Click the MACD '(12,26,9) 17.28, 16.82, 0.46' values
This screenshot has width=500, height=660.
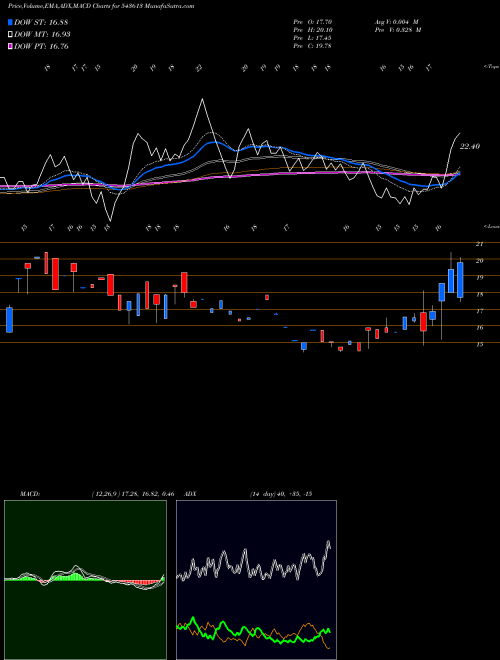coord(133,494)
